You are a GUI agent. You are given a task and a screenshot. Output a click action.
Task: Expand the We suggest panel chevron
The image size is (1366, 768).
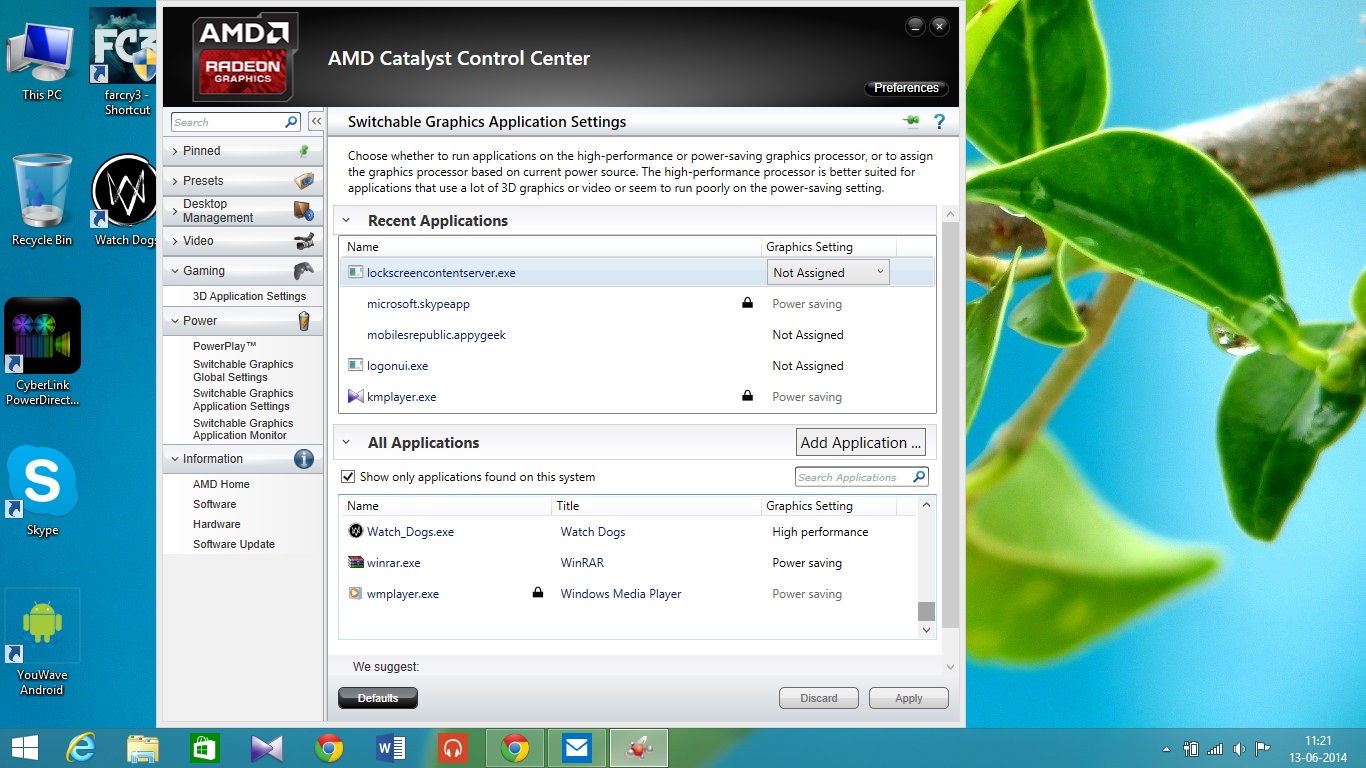click(x=949, y=667)
